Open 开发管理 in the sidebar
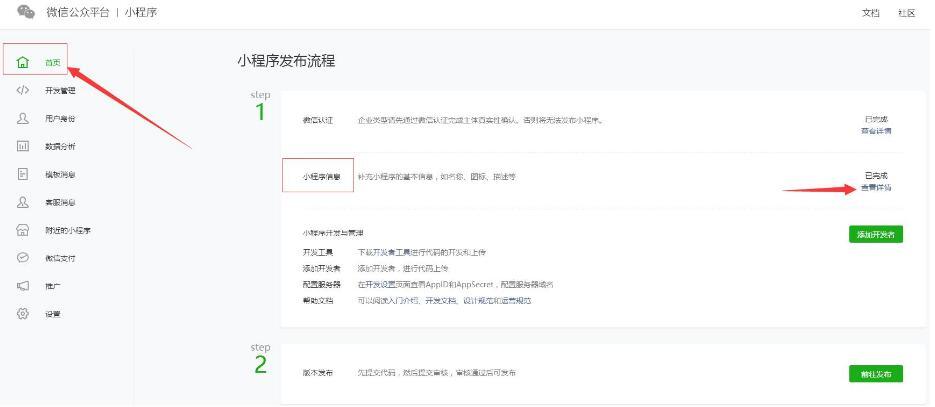This screenshot has width=935, height=407. pyautogui.click(x=60, y=91)
